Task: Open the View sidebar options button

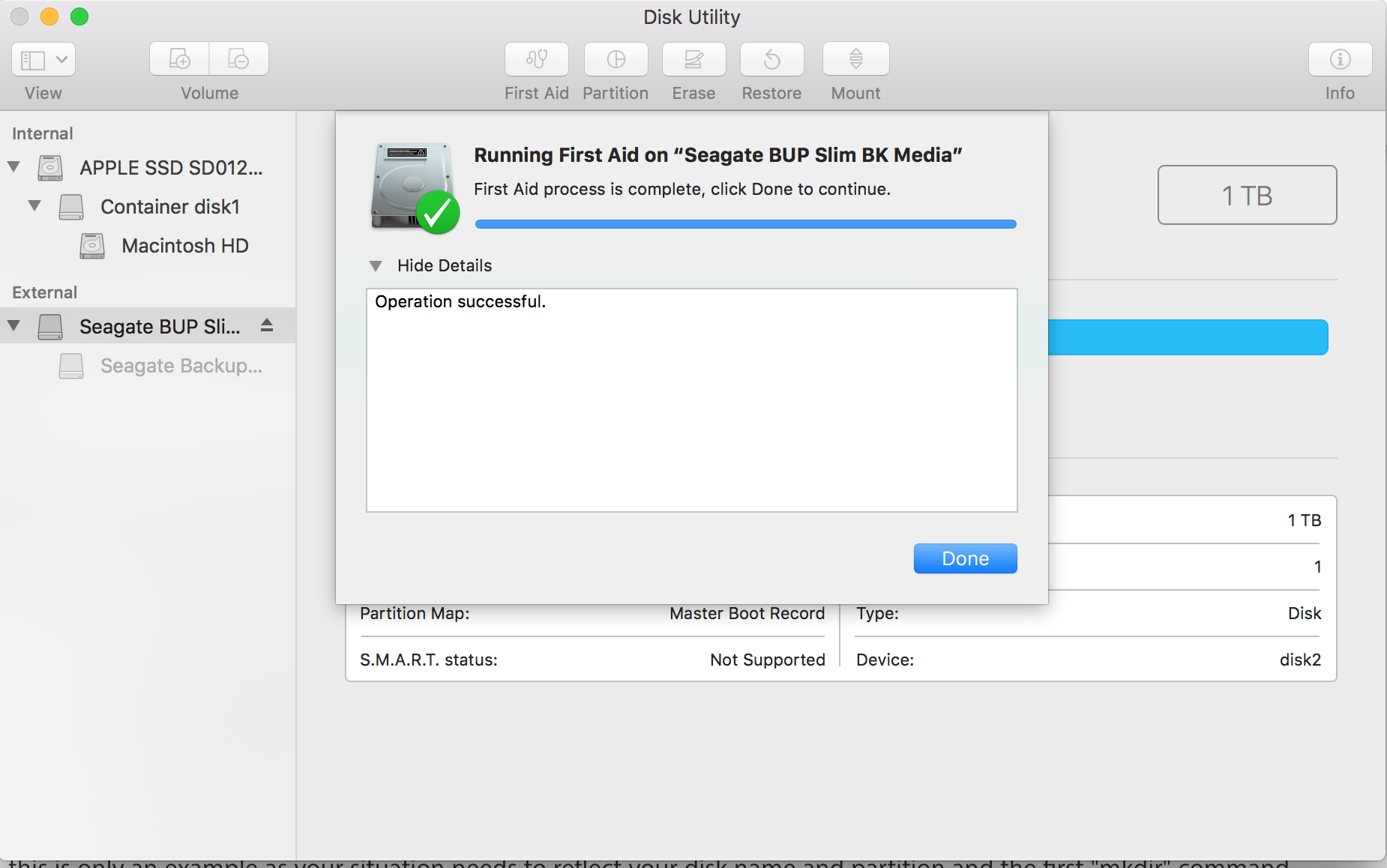Action: click(x=43, y=59)
